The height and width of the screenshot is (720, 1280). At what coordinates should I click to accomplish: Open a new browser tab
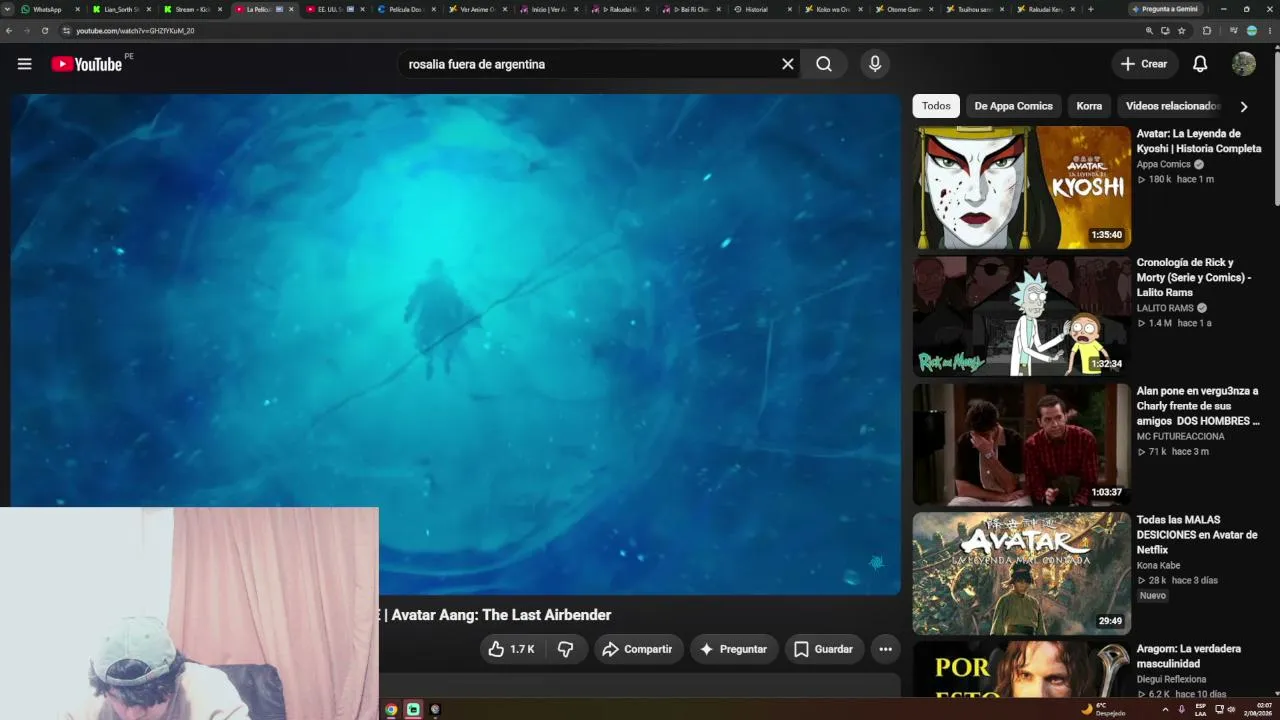[x=1090, y=9]
